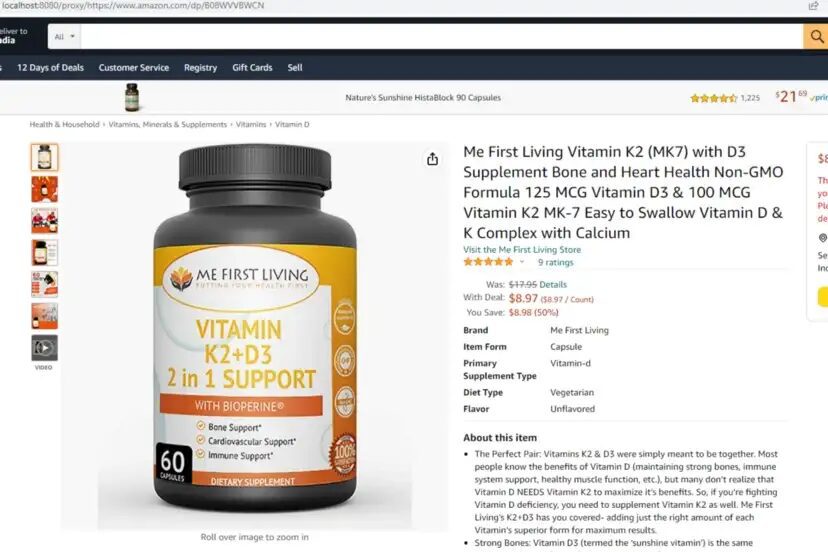This screenshot has height=552, width=828.
Task: Click the five-star rating icons
Action: coord(488,262)
